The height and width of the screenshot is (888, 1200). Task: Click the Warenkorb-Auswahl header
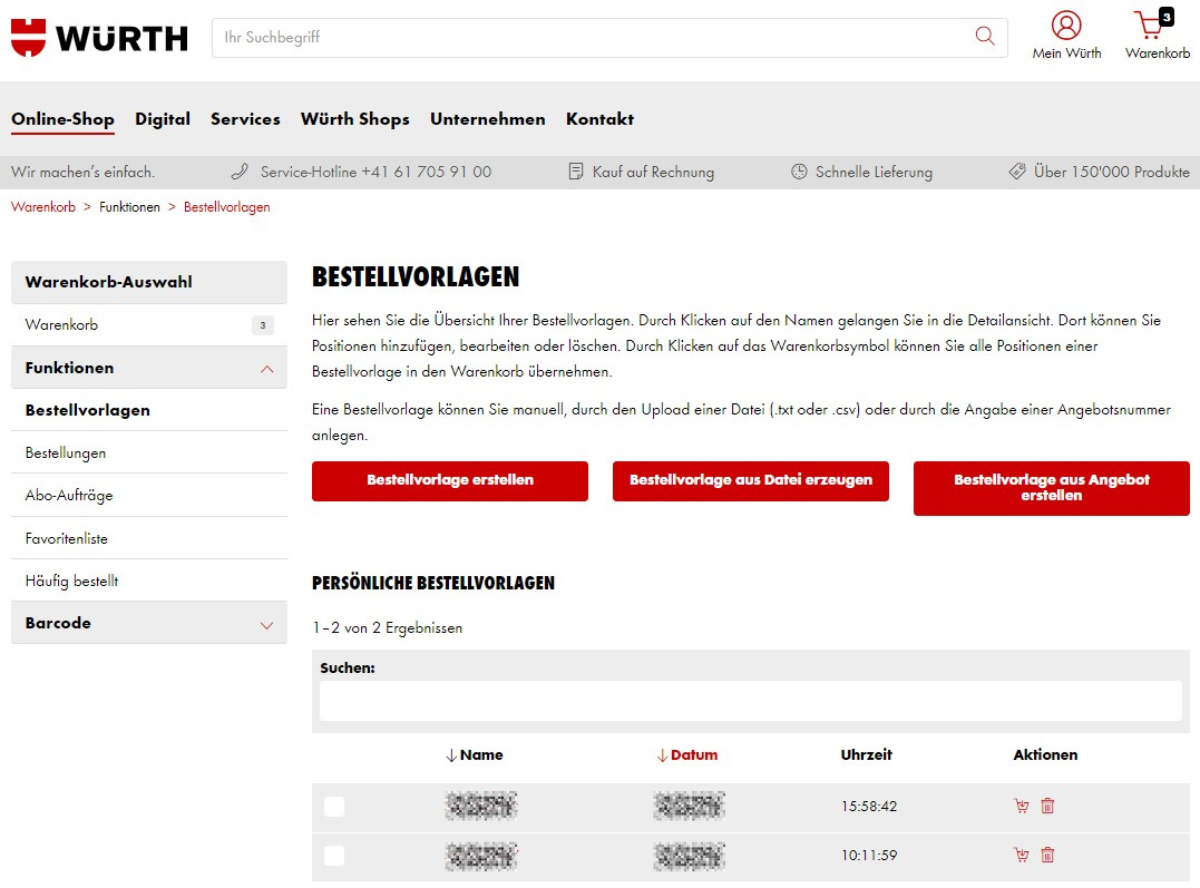pos(149,282)
